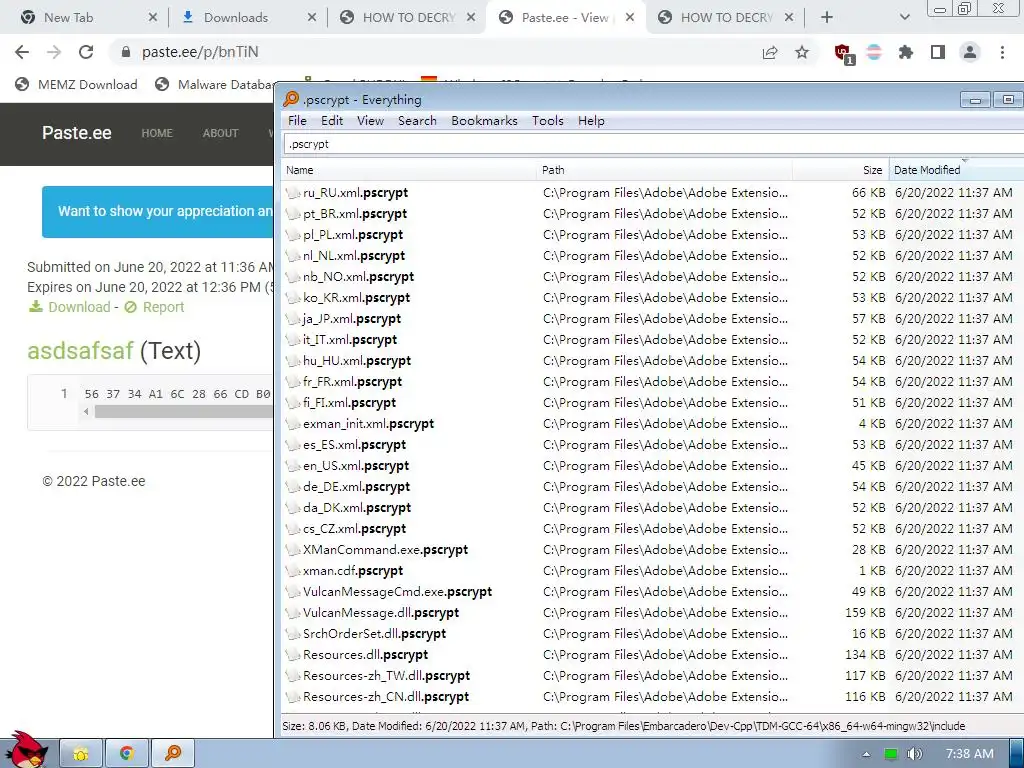Select file VulcanMessage.dll.pscrypt
1024x768 pixels.
(381, 613)
